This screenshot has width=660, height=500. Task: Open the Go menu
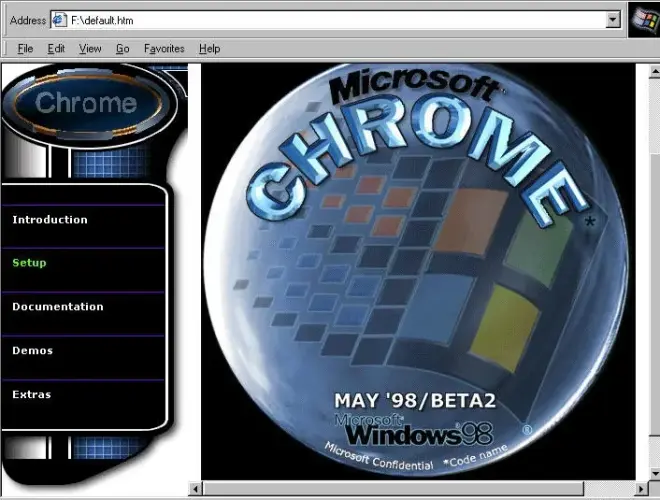(x=122, y=48)
